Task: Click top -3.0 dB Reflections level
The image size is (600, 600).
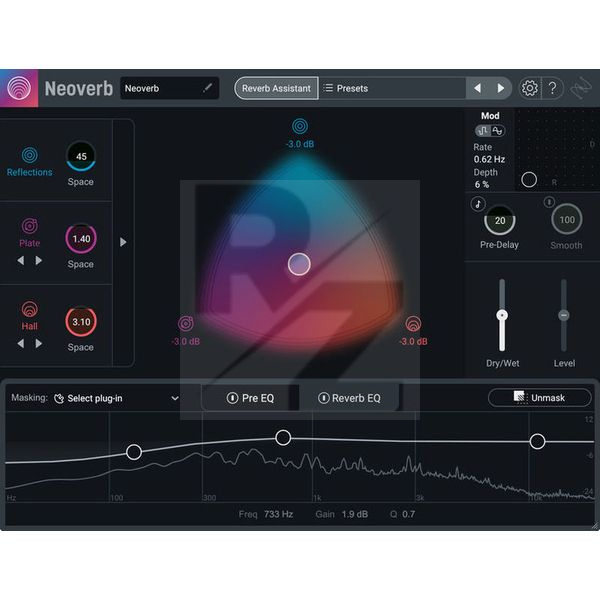Action: (300, 144)
